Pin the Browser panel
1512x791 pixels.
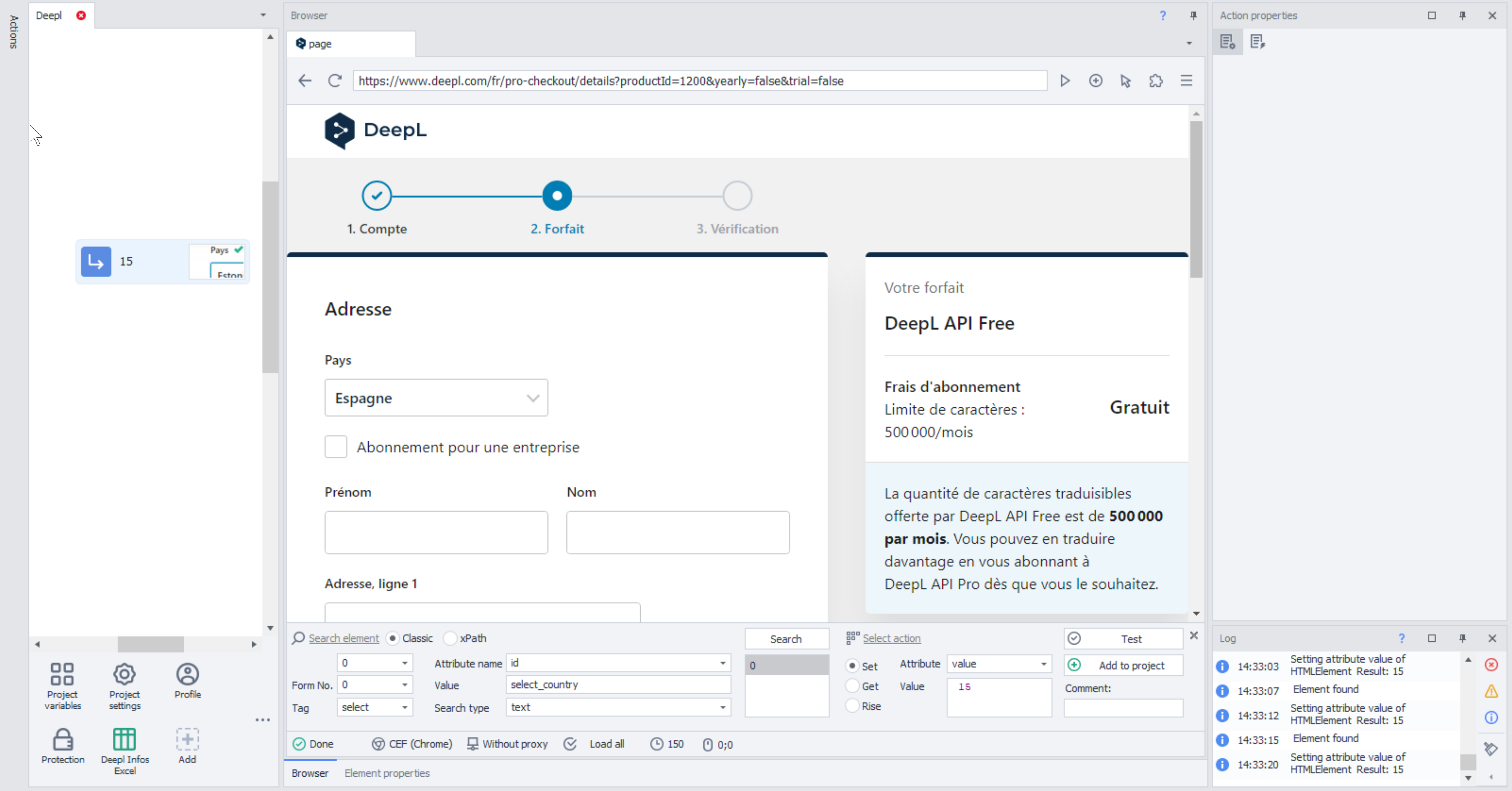point(1193,16)
